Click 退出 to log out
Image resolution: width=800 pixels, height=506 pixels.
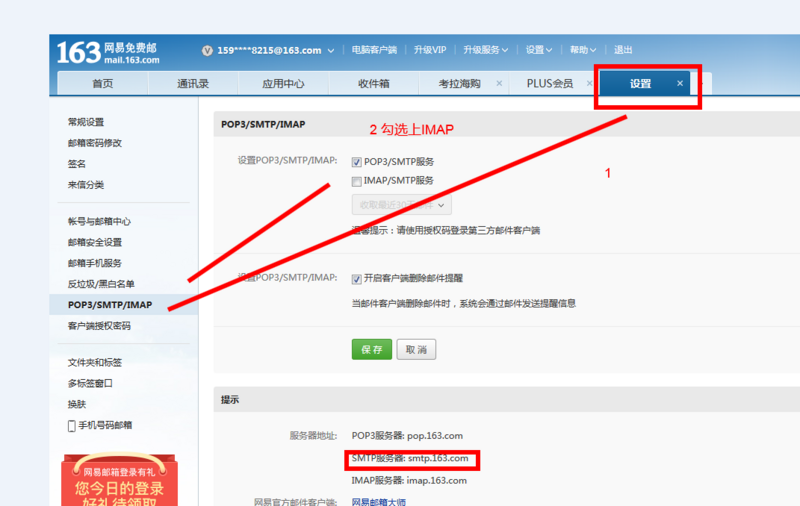623,50
